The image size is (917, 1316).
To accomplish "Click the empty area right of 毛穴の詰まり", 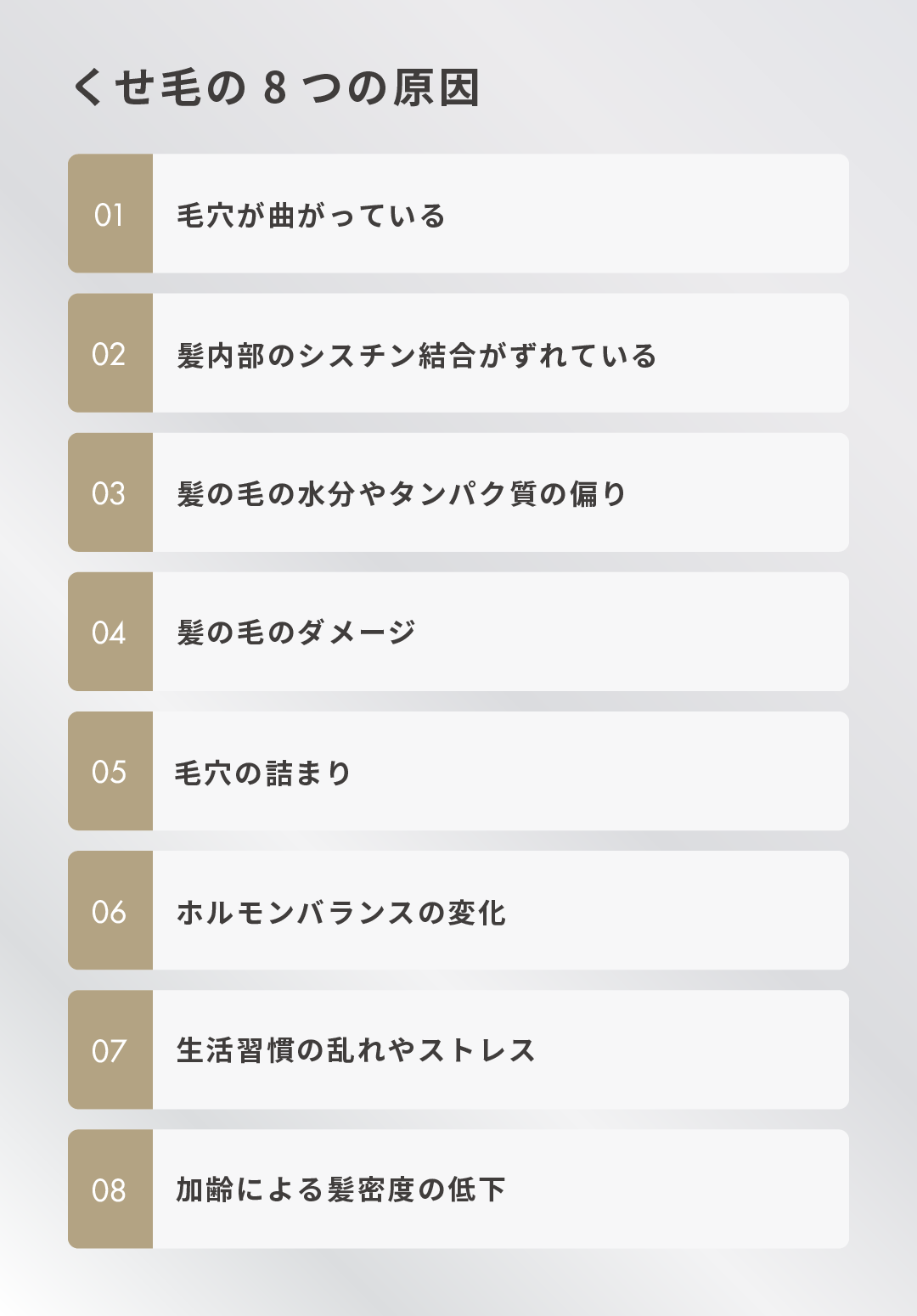I will (599, 771).
